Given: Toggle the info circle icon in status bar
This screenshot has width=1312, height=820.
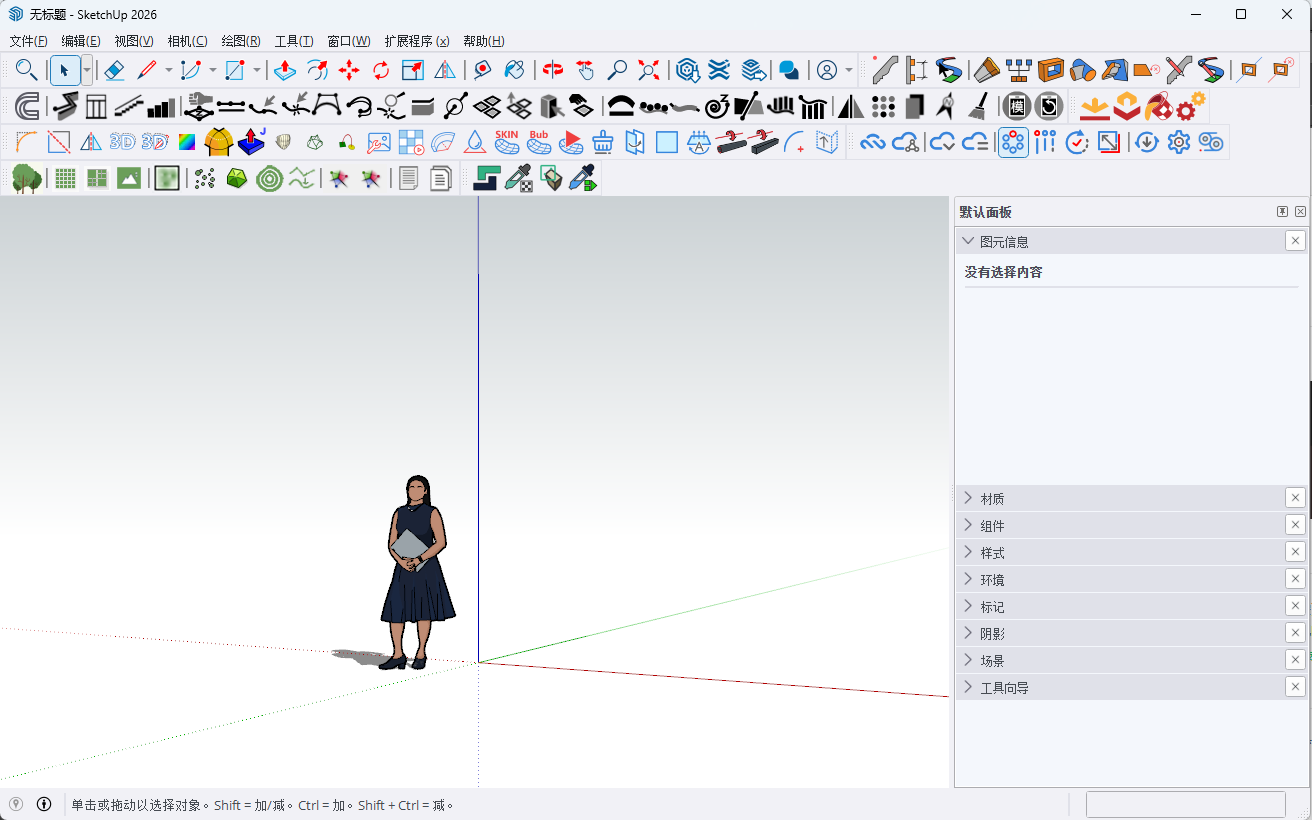Looking at the screenshot, I should tap(44, 804).
